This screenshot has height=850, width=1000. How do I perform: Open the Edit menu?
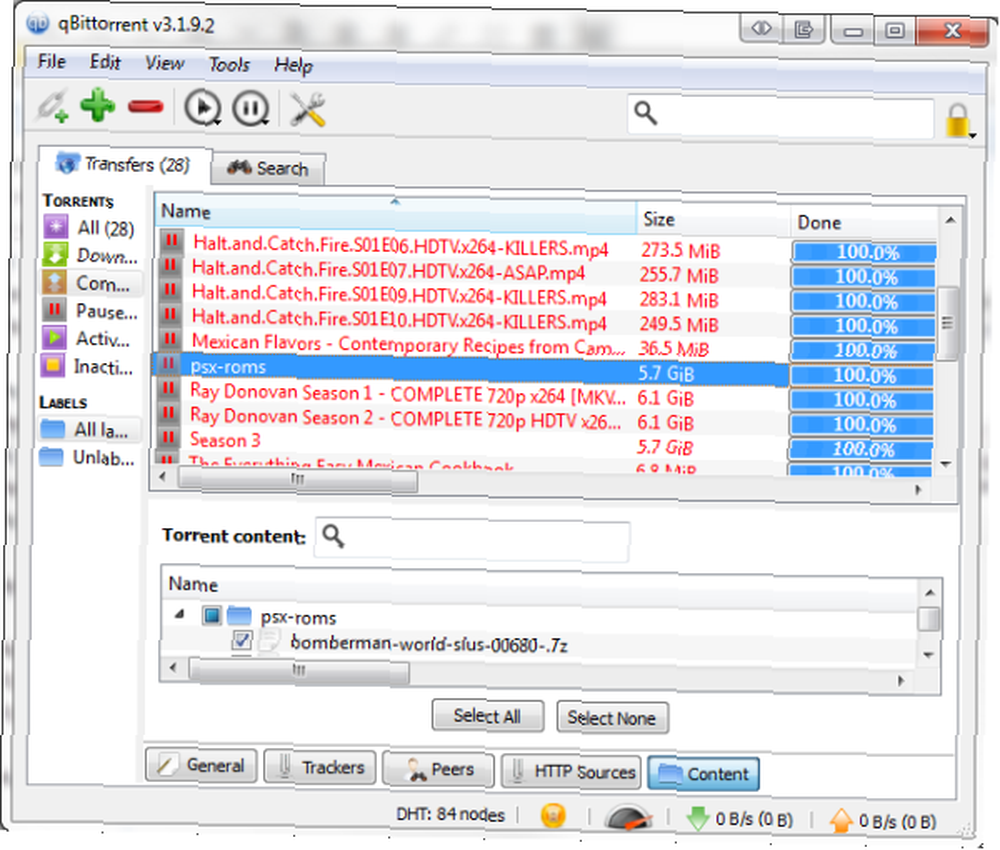pos(105,62)
